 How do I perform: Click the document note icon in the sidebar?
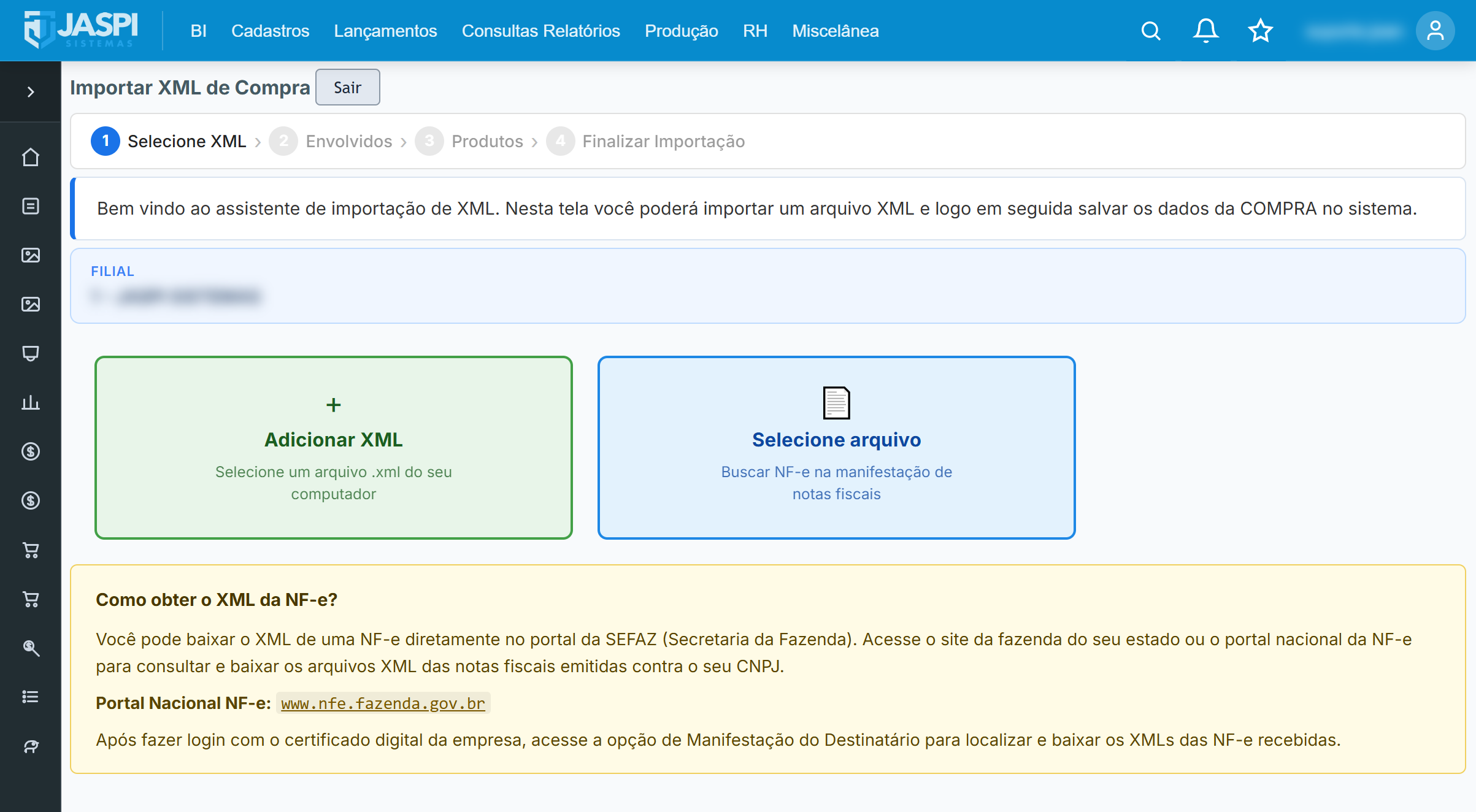click(x=31, y=206)
